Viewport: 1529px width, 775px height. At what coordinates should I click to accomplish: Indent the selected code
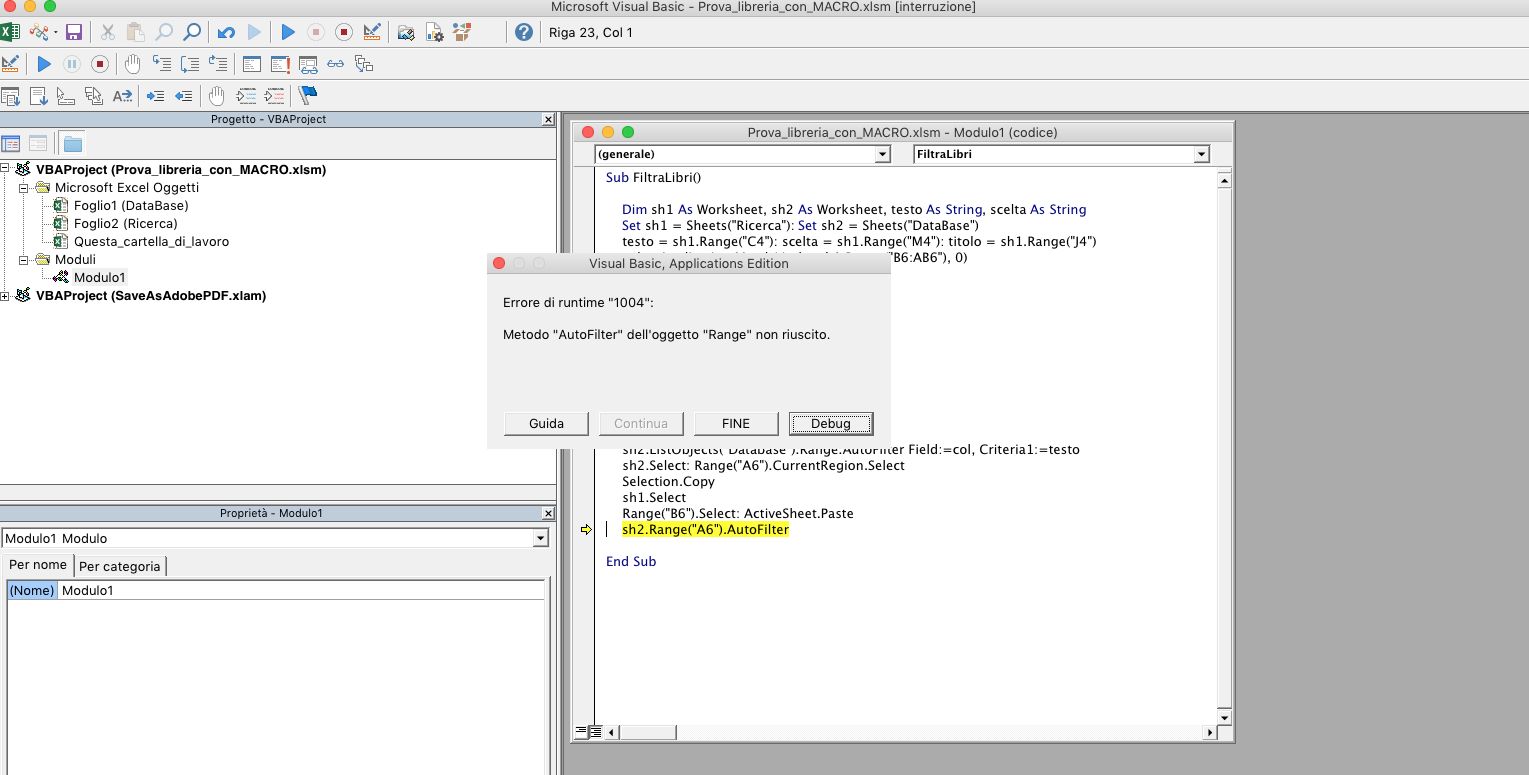156,96
